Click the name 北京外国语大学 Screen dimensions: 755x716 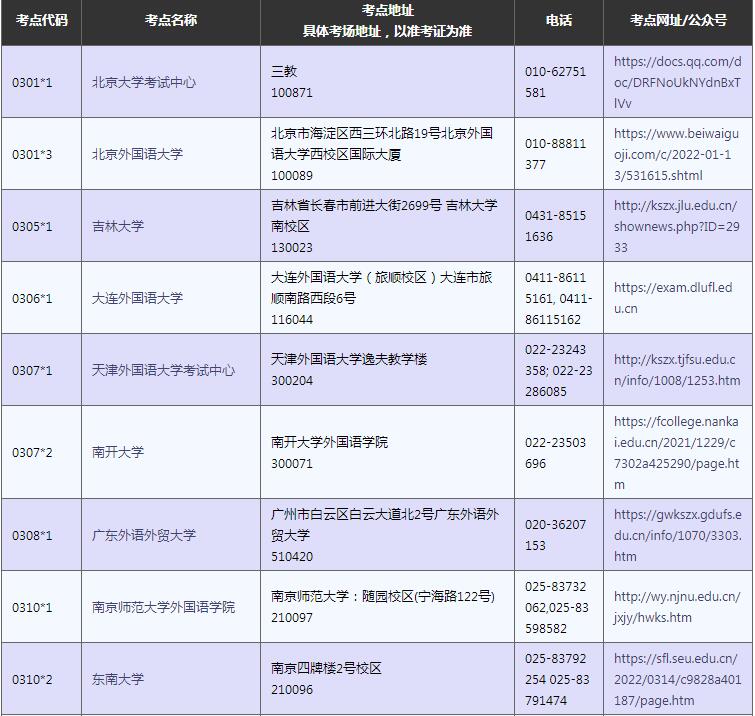pos(137,154)
